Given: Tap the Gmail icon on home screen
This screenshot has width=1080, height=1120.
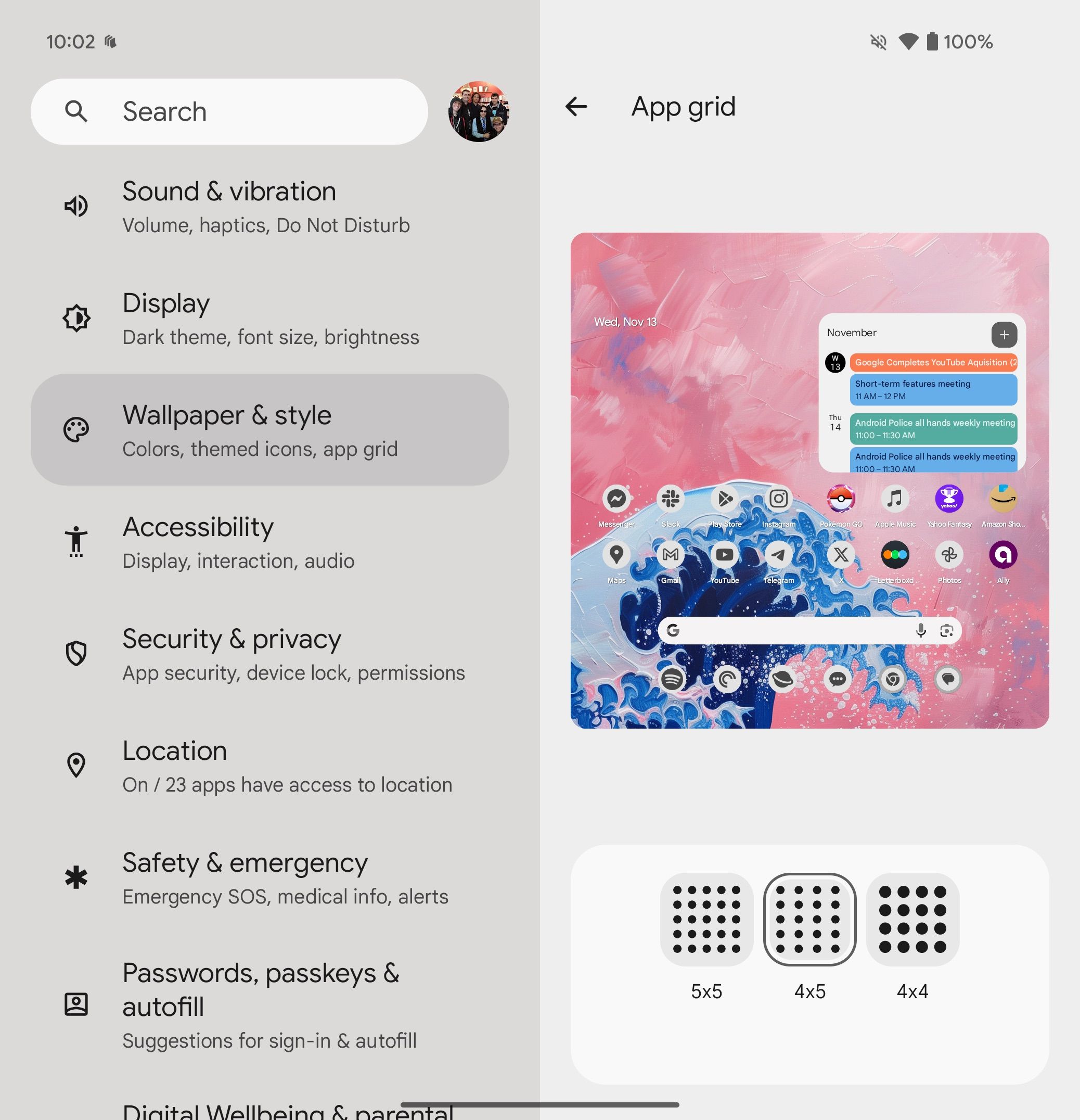Looking at the screenshot, I should point(671,555).
